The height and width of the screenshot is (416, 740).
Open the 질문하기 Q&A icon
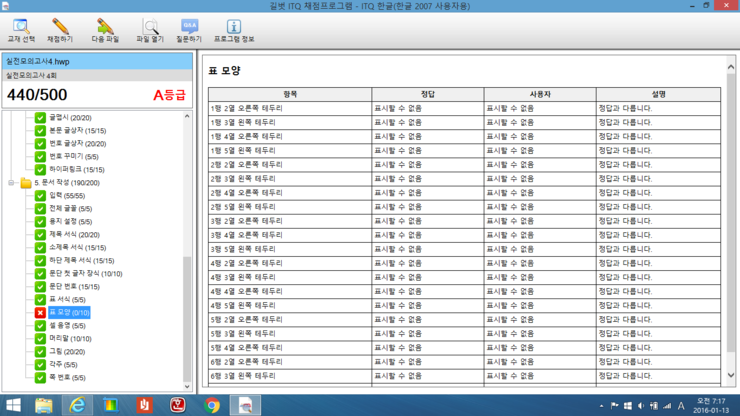tap(188, 29)
